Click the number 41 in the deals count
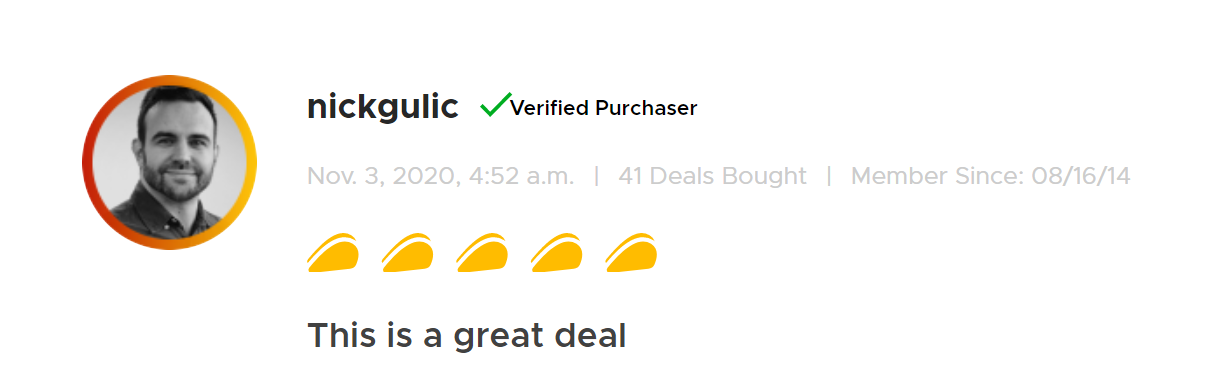Screen dimensions: 1229x387 coord(630,177)
